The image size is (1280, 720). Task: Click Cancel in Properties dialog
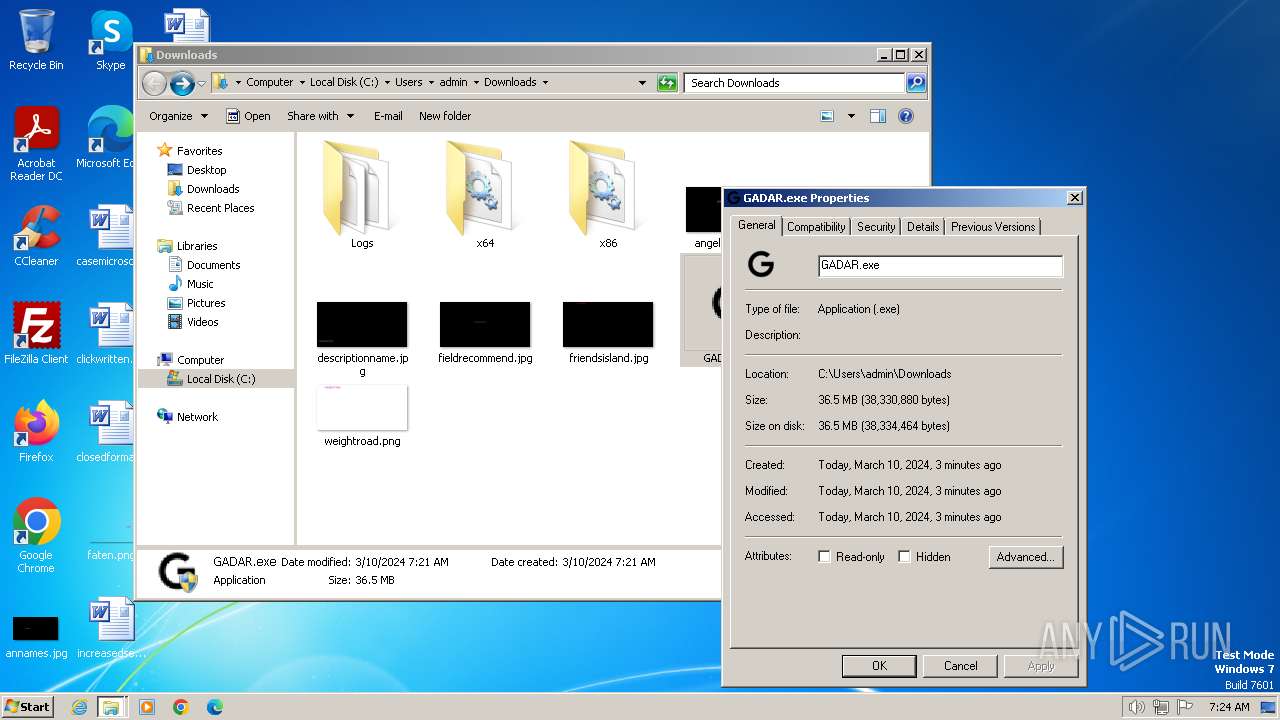tap(961, 666)
